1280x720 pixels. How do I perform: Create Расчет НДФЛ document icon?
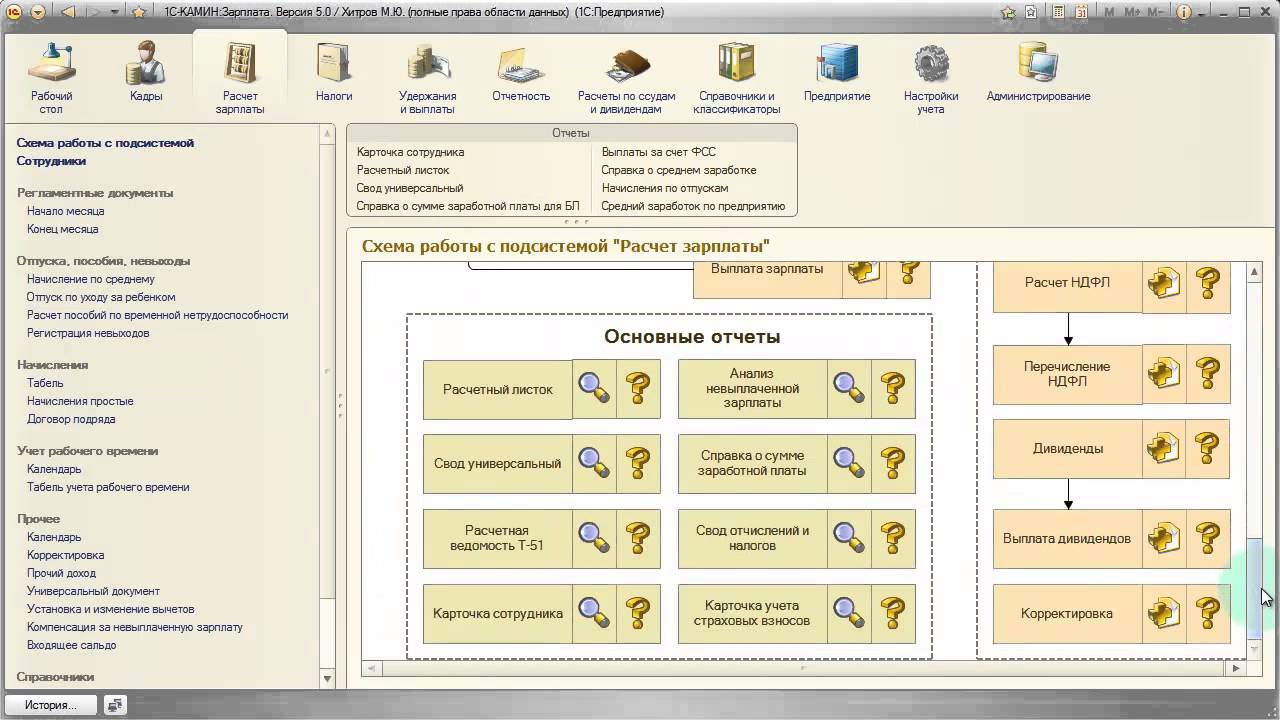click(1164, 284)
